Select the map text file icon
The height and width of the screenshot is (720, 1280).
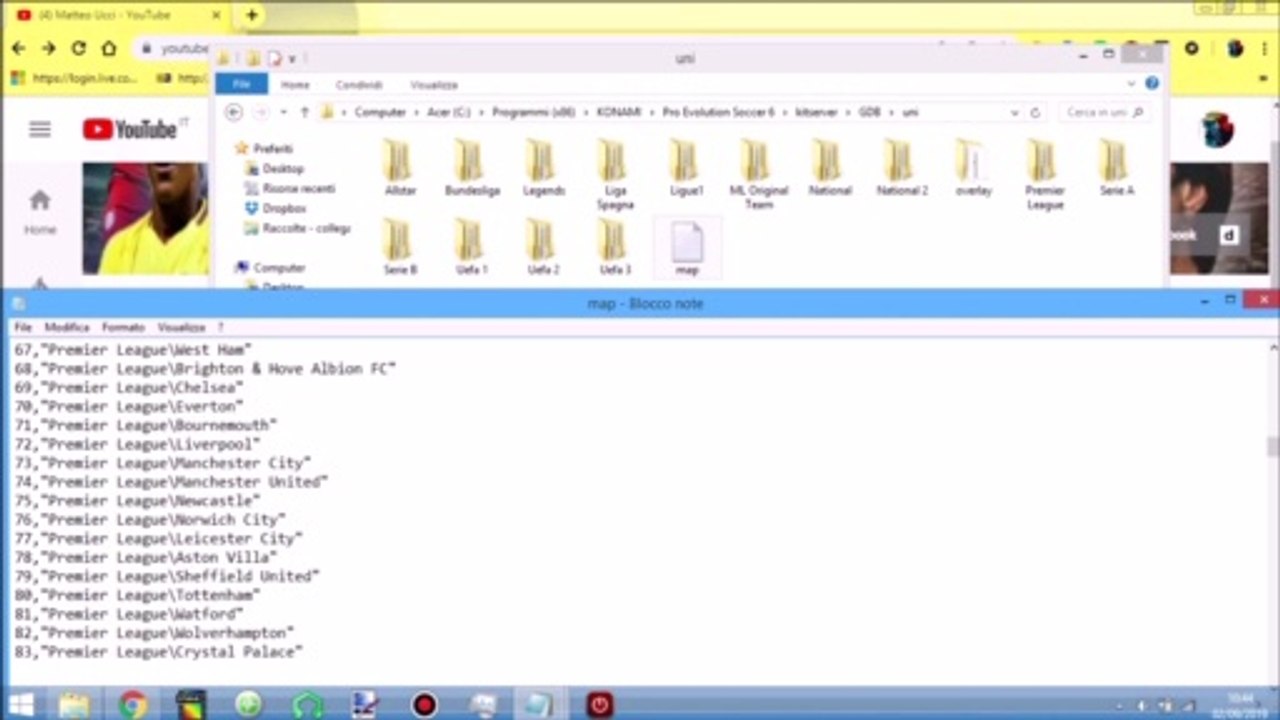[x=687, y=247]
